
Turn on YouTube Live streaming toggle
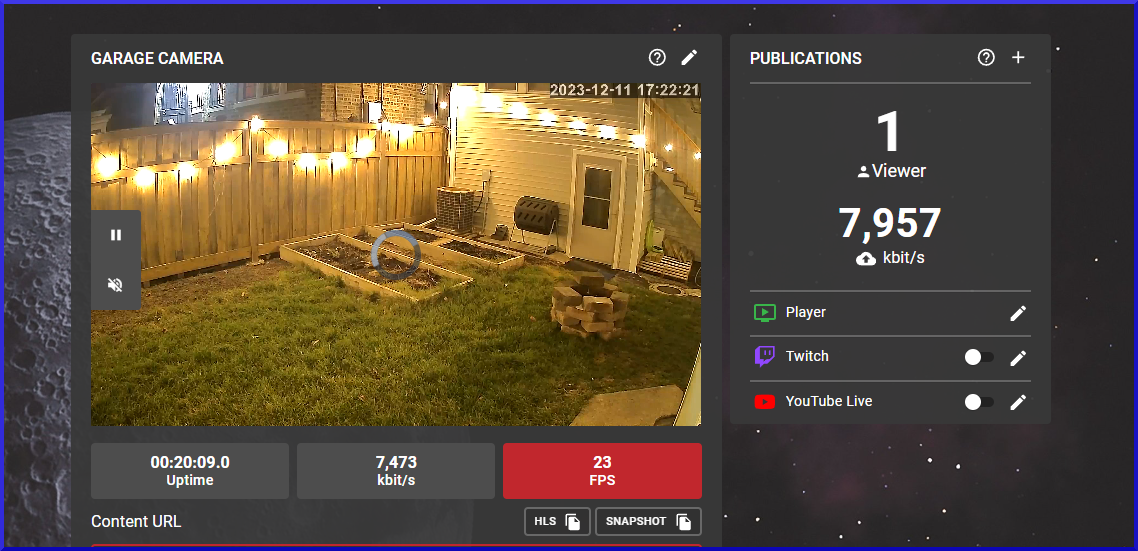978,402
